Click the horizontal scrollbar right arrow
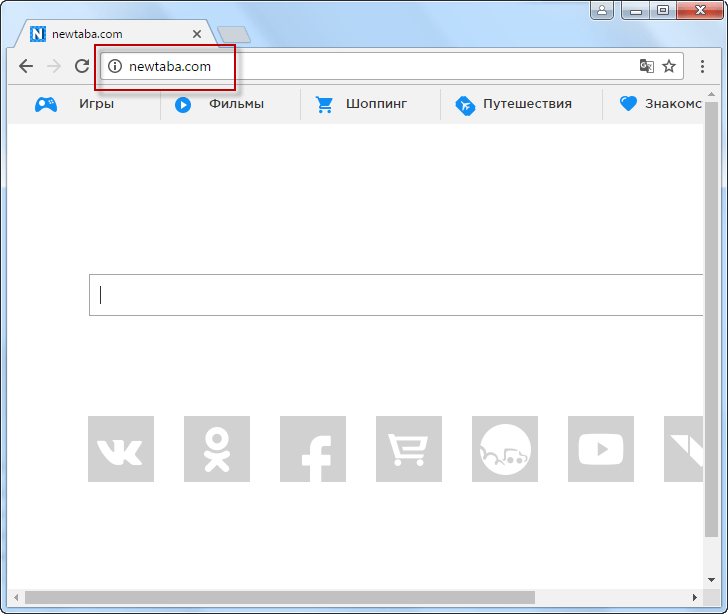 695,597
